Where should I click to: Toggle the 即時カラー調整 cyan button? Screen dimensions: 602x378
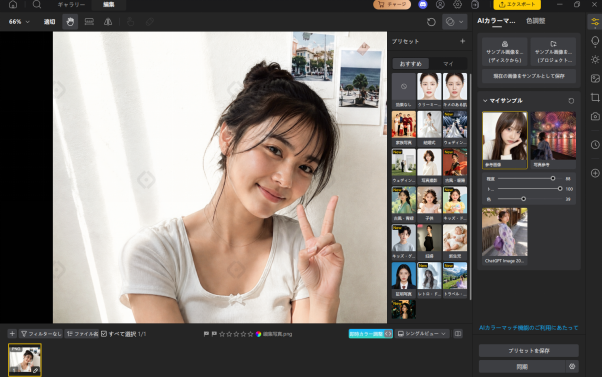click(370, 334)
